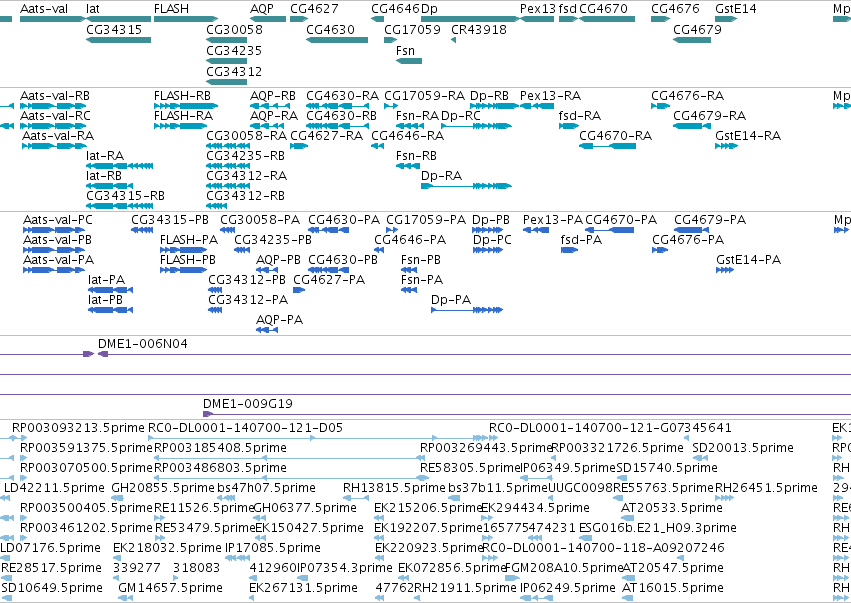Click protein Pex13-PA label
The width and height of the screenshot is (851, 603).
click(553, 220)
